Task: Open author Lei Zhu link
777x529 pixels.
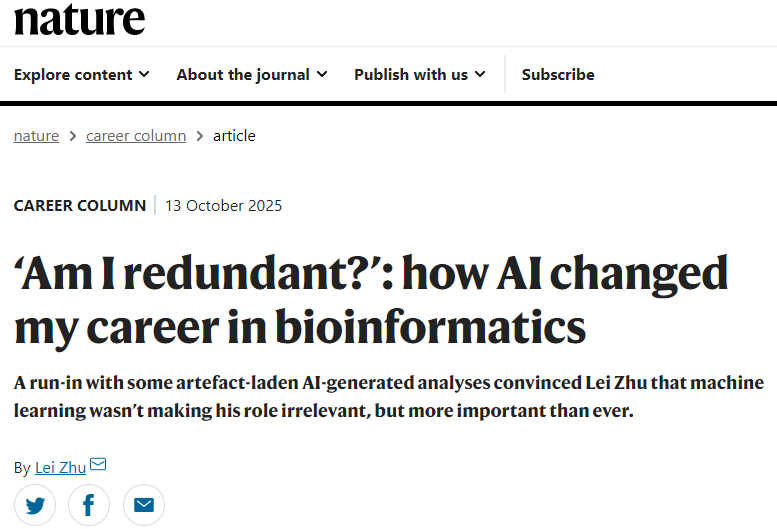Action: point(60,467)
